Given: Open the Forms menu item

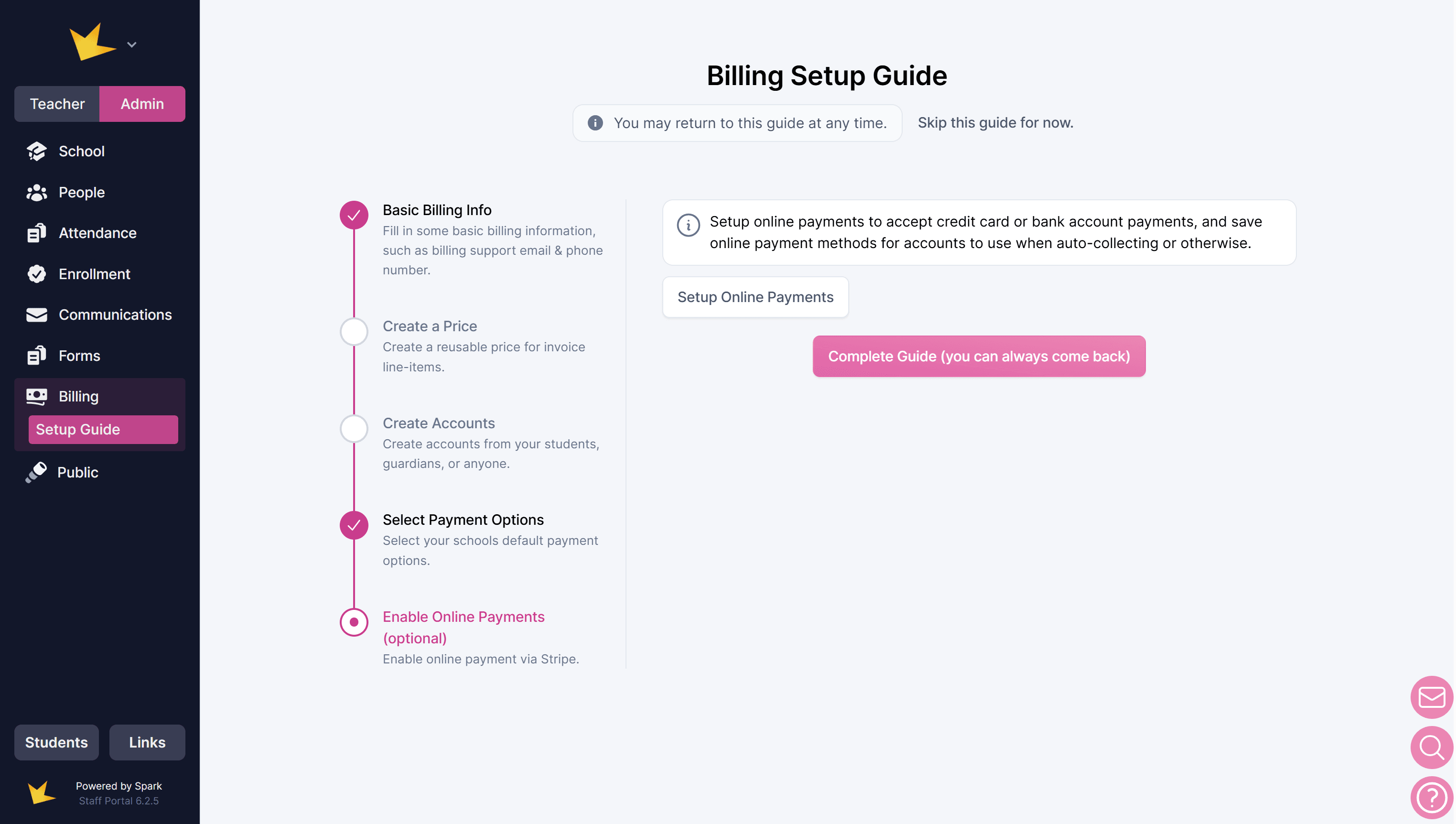Looking at the screenshot, I should (x=79, y=356).
